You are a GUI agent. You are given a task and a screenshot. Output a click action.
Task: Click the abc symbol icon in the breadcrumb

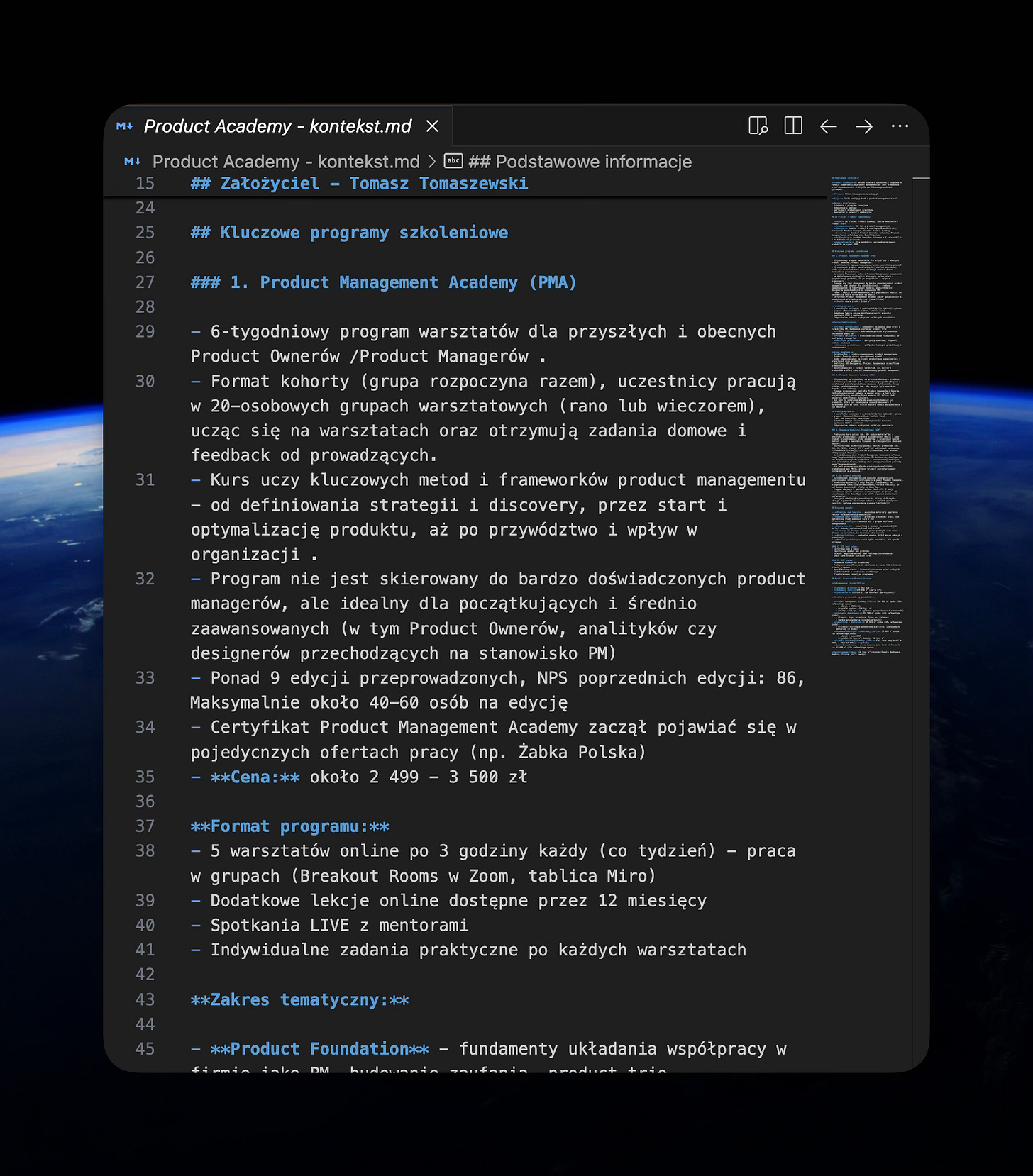(453, 161)
